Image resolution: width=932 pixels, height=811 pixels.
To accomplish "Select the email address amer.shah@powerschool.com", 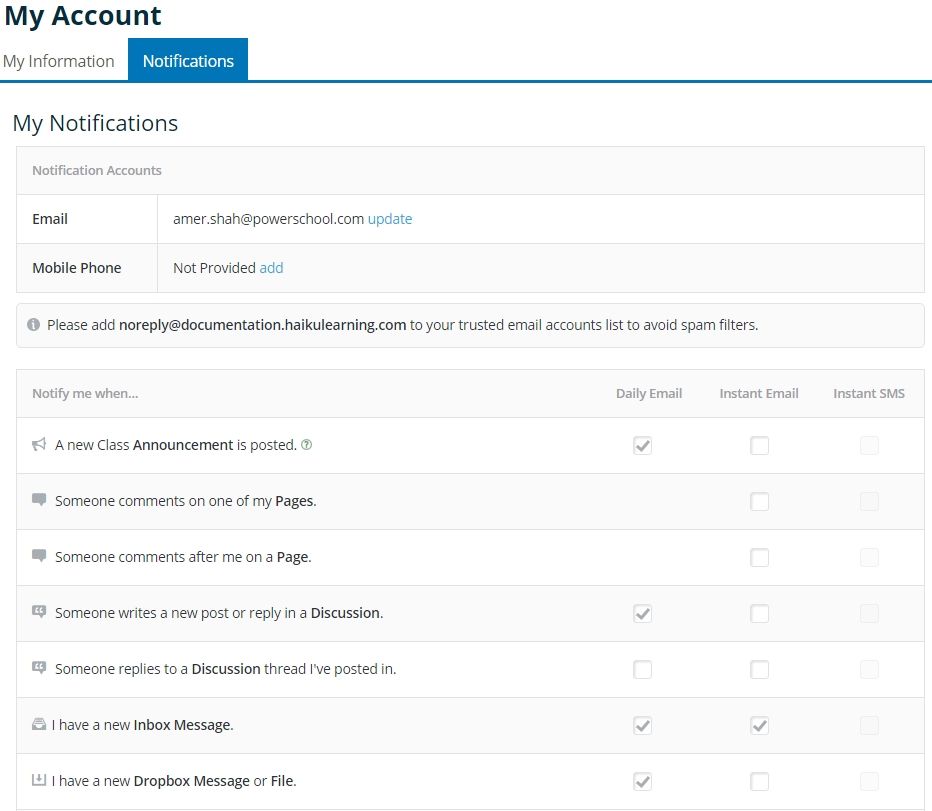I will pos(268,219).
